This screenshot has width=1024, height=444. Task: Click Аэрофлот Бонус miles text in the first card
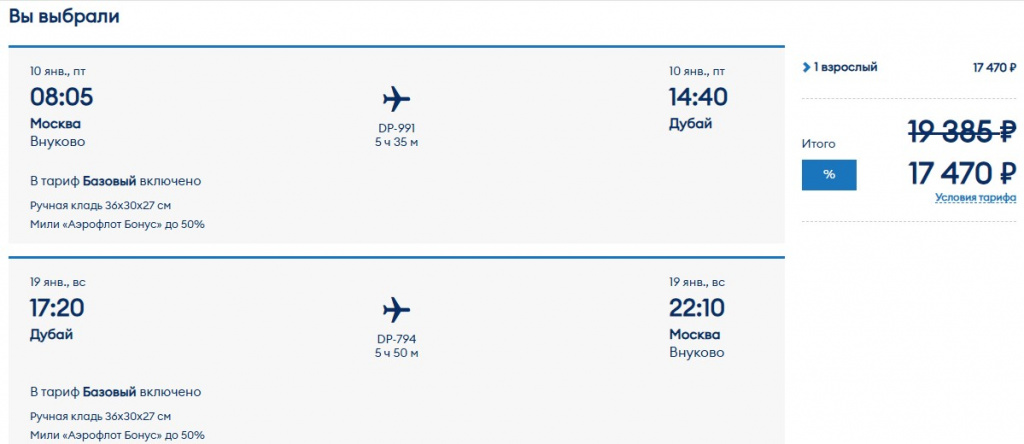117,225
